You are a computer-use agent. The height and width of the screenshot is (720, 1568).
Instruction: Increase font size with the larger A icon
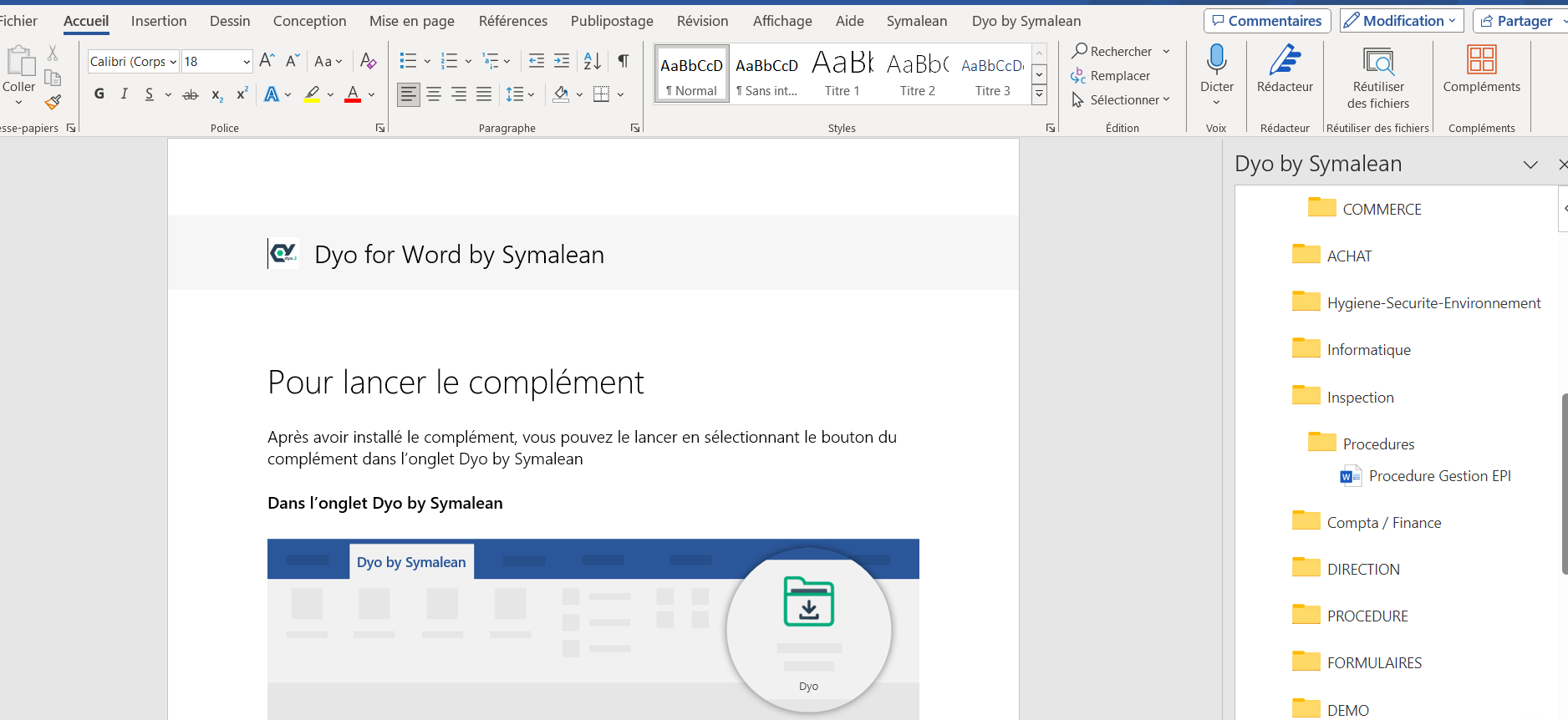267,60
